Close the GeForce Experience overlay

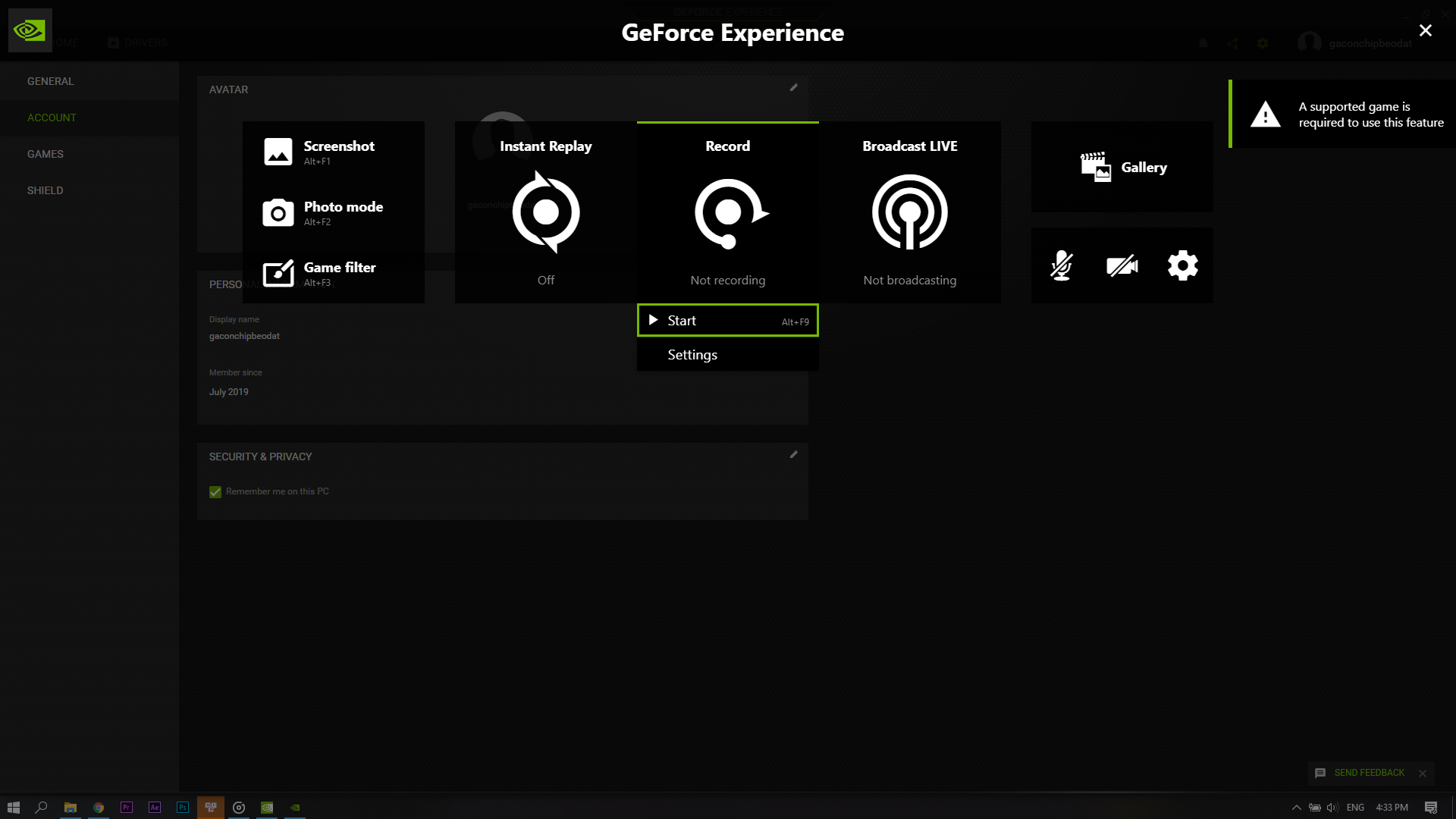(1425, 30)
